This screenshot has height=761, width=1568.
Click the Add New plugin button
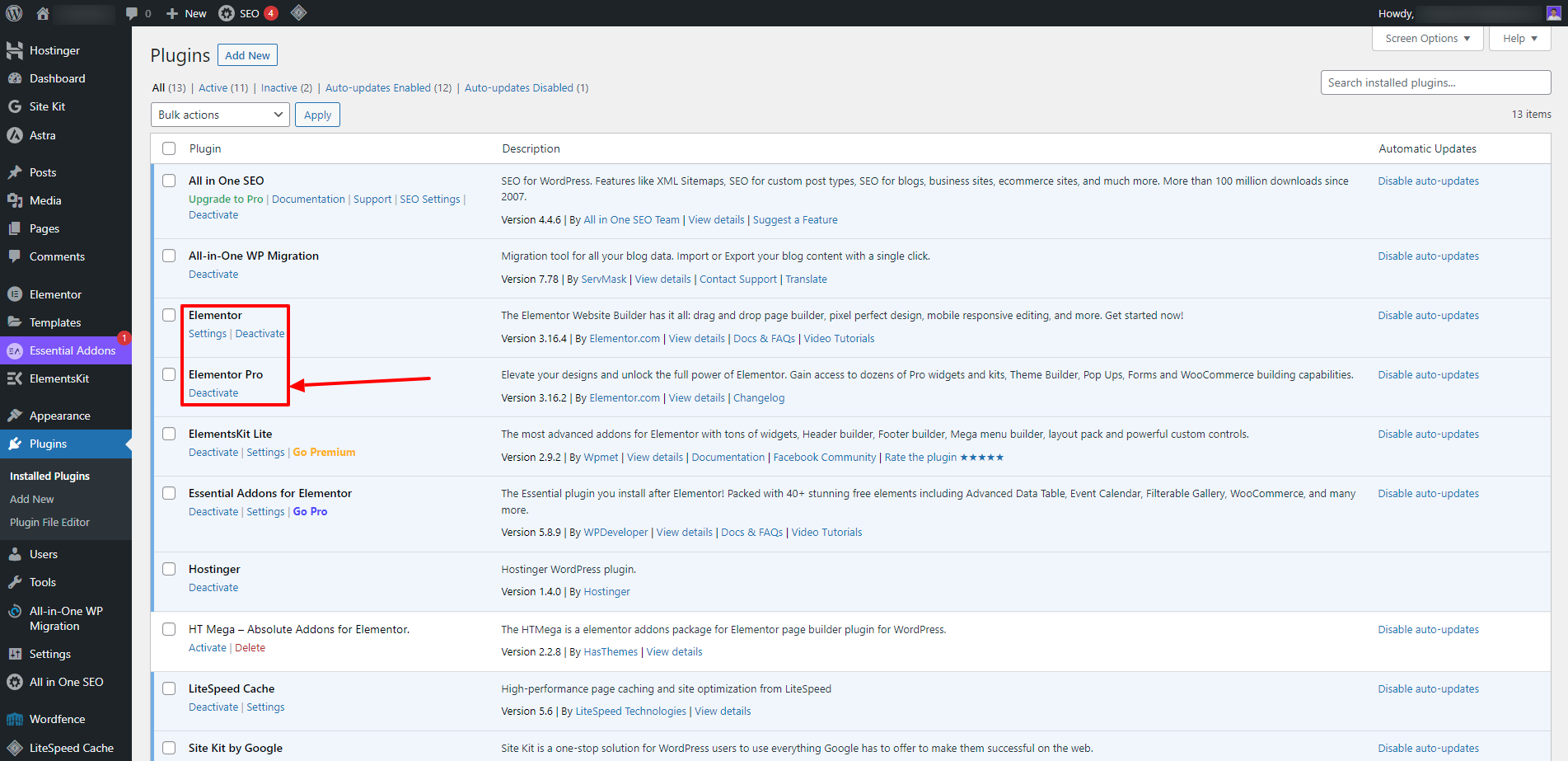(247, 55)
